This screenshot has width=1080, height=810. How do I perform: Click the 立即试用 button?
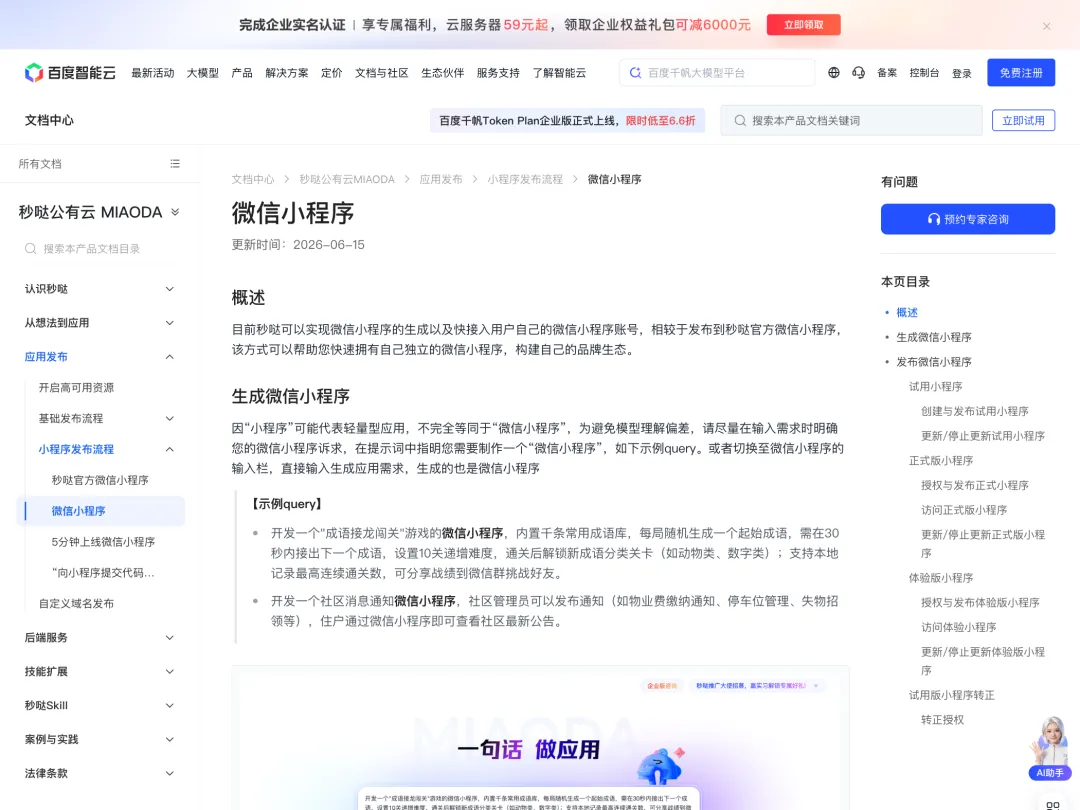(x=1023, y=121)
